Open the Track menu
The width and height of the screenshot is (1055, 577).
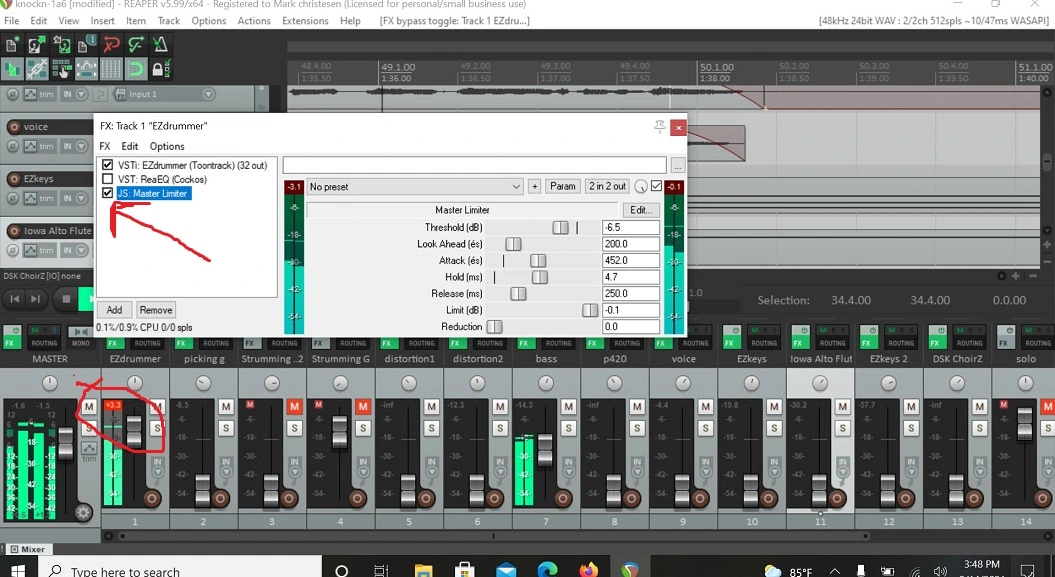[x=168, y=21]
